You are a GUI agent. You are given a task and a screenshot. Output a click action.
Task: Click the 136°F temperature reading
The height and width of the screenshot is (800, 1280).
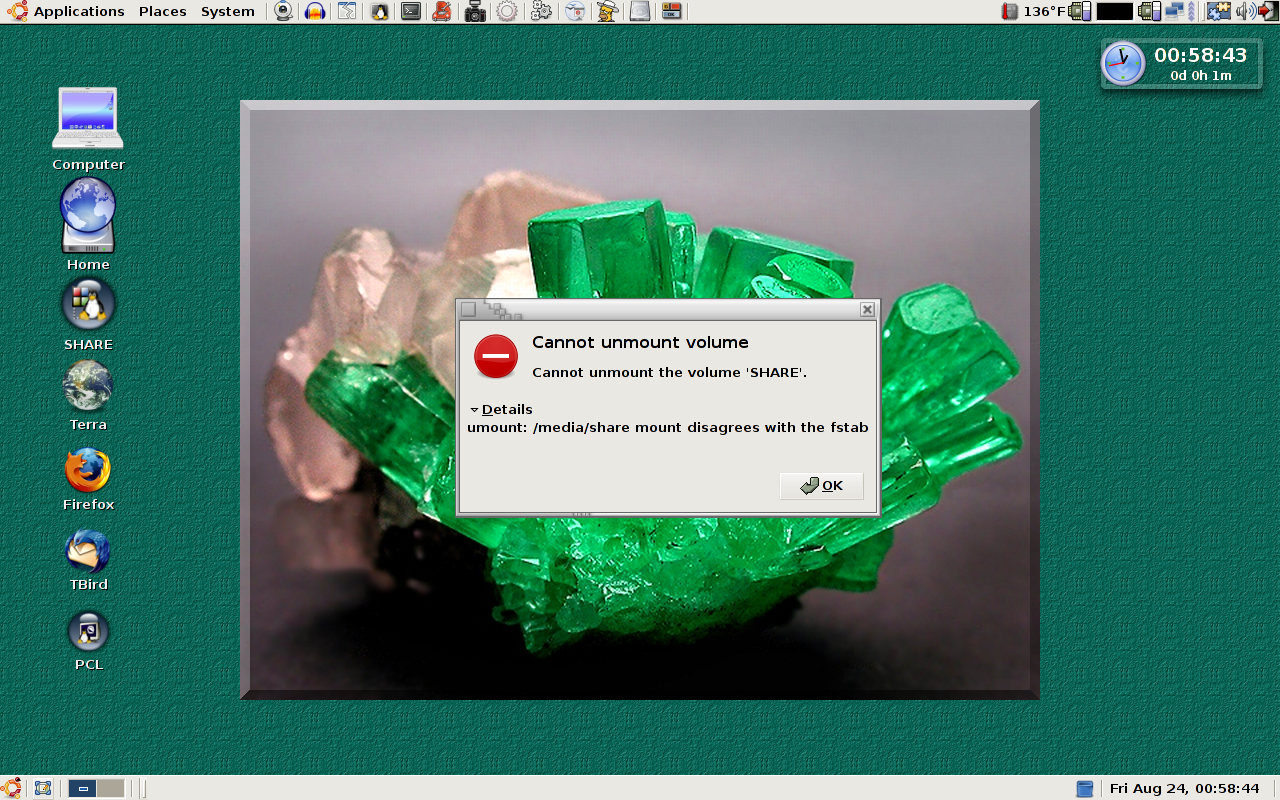tap(1044, 11)
